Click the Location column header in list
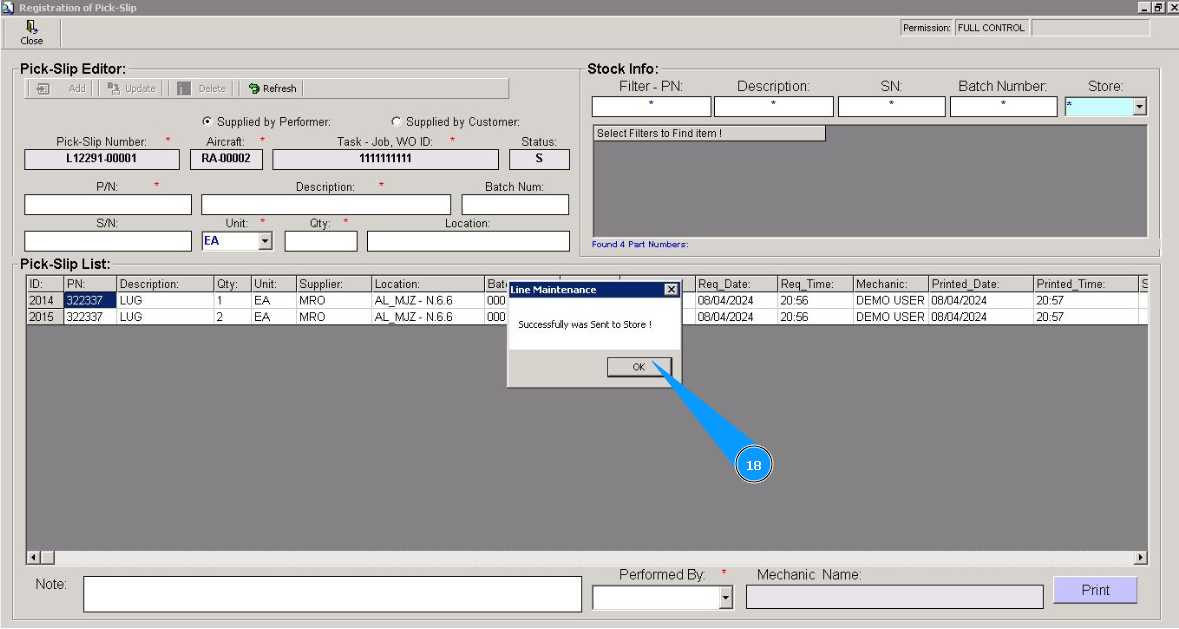 [428, 284]
